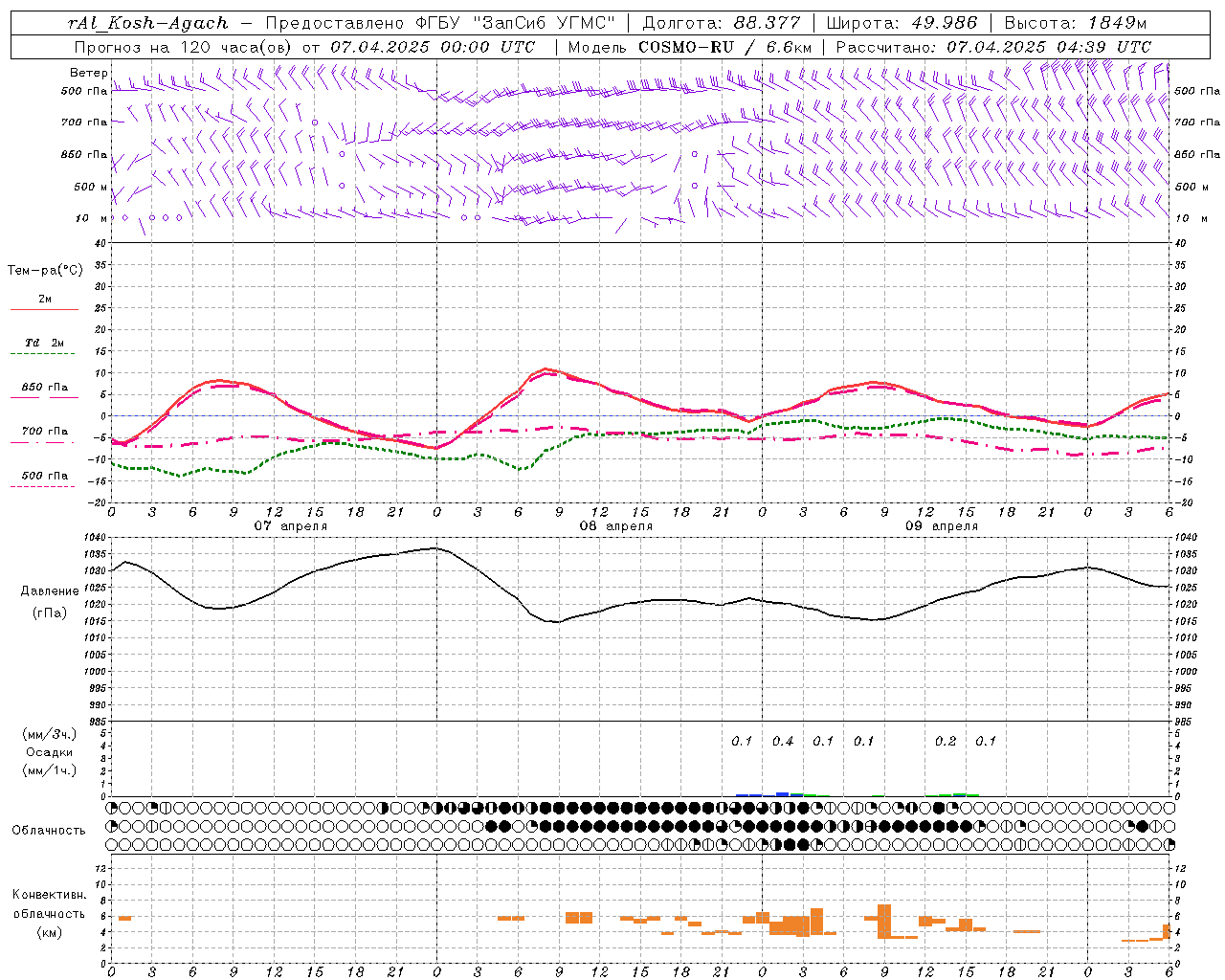Click the 500 гПа temperature legend entry

click(x=45, y=476)
